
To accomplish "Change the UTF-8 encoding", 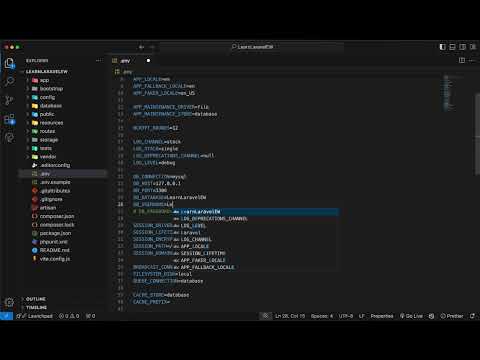I will point(346,316).
